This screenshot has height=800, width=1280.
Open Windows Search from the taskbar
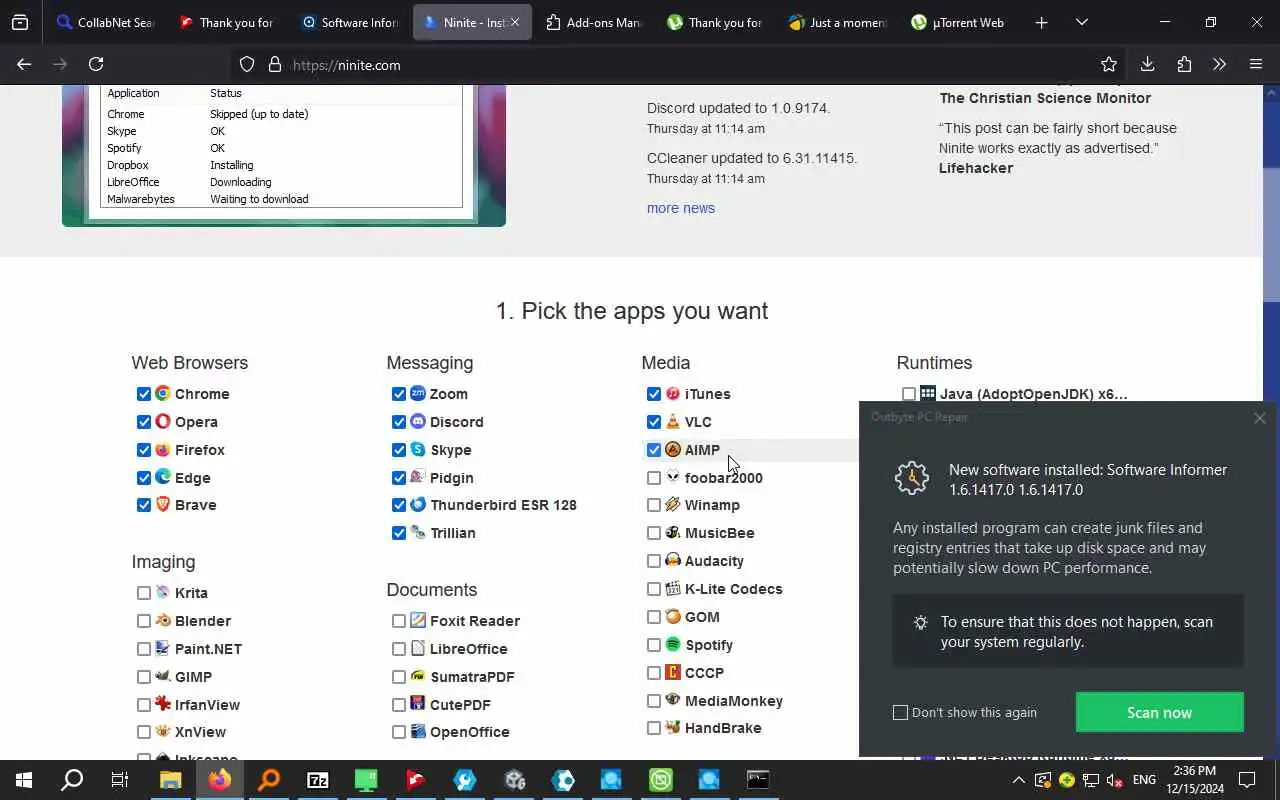tap(72, 780)
